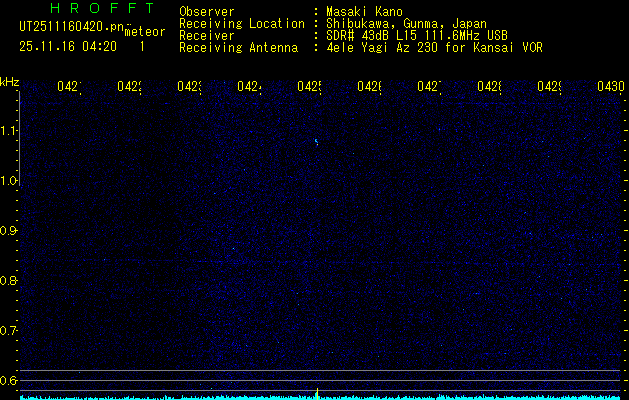Click the 1.0 kHz frequency label

(8, 181)
